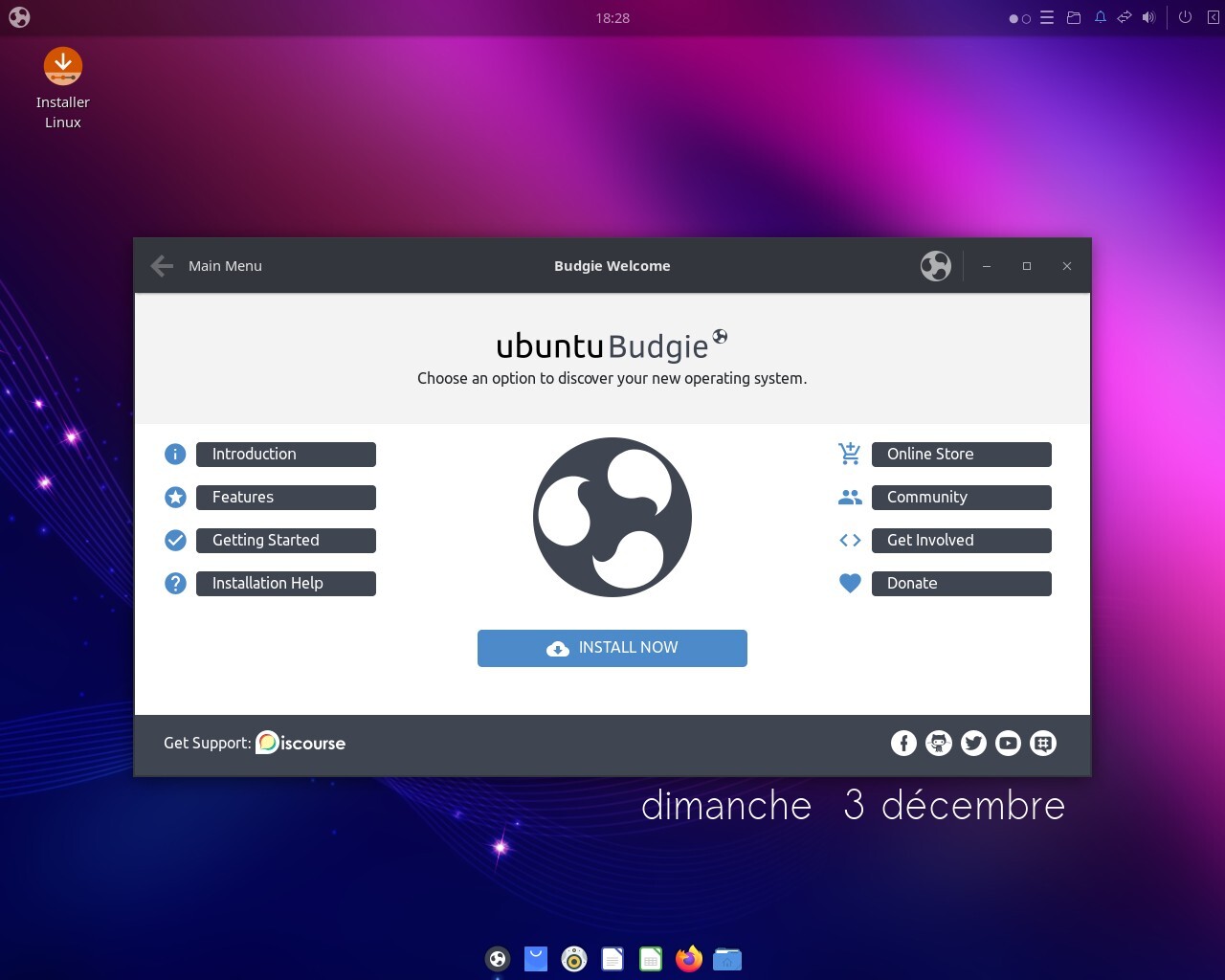This screenshot has width=1225, height=980.
Task: Click the large Budgie logo in the center
Action: tap(612, 517)
